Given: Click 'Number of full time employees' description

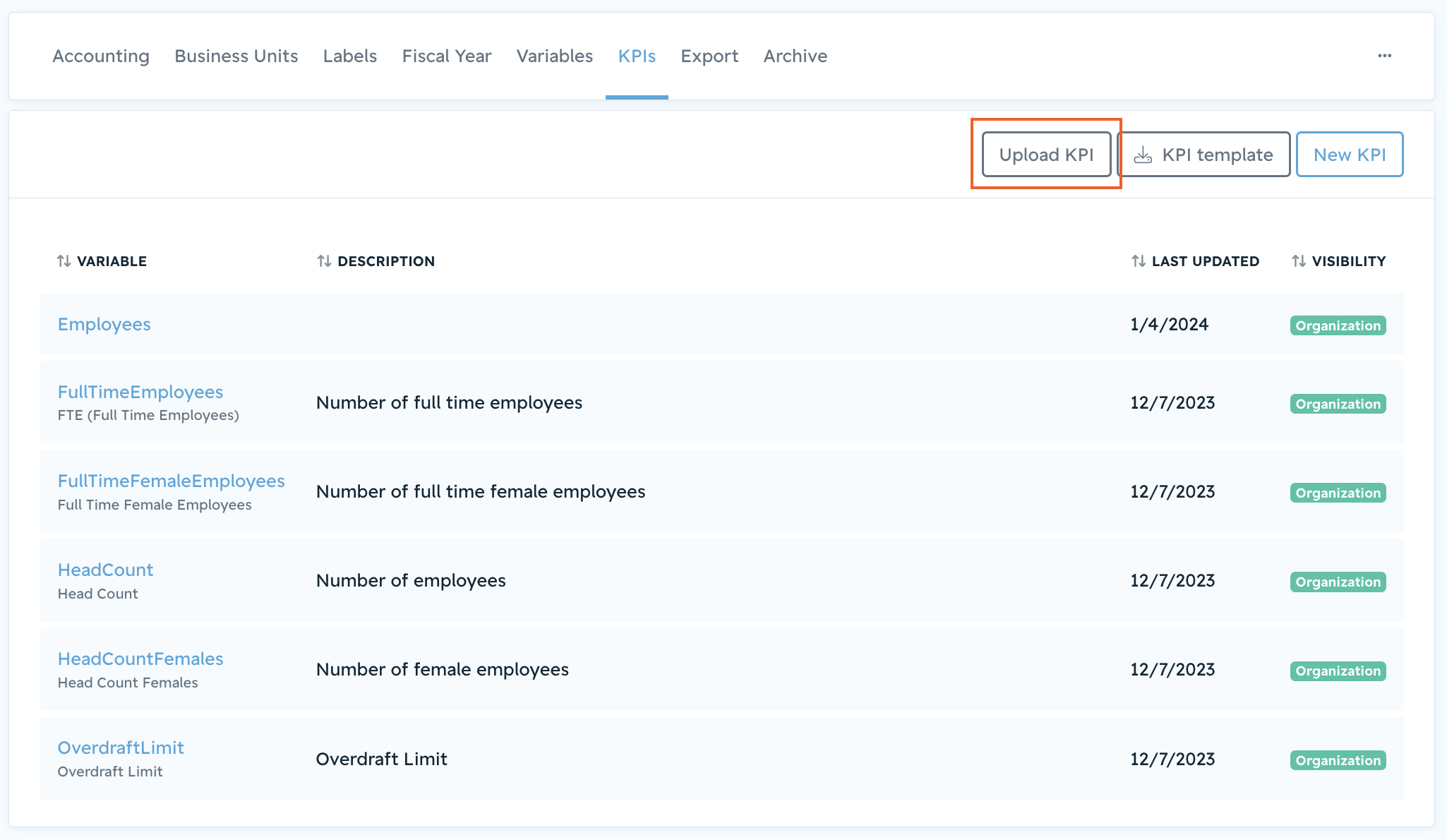Looking at the screenshot, I should [450, 403].
